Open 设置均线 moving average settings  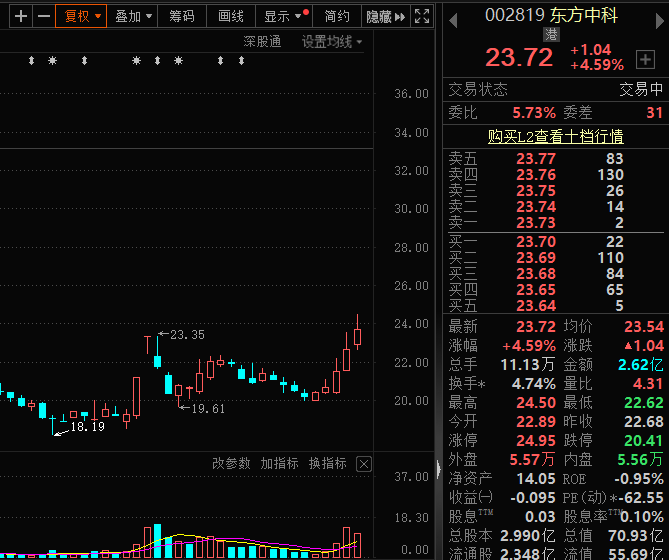pyautogui.click(x=332, y=41)
